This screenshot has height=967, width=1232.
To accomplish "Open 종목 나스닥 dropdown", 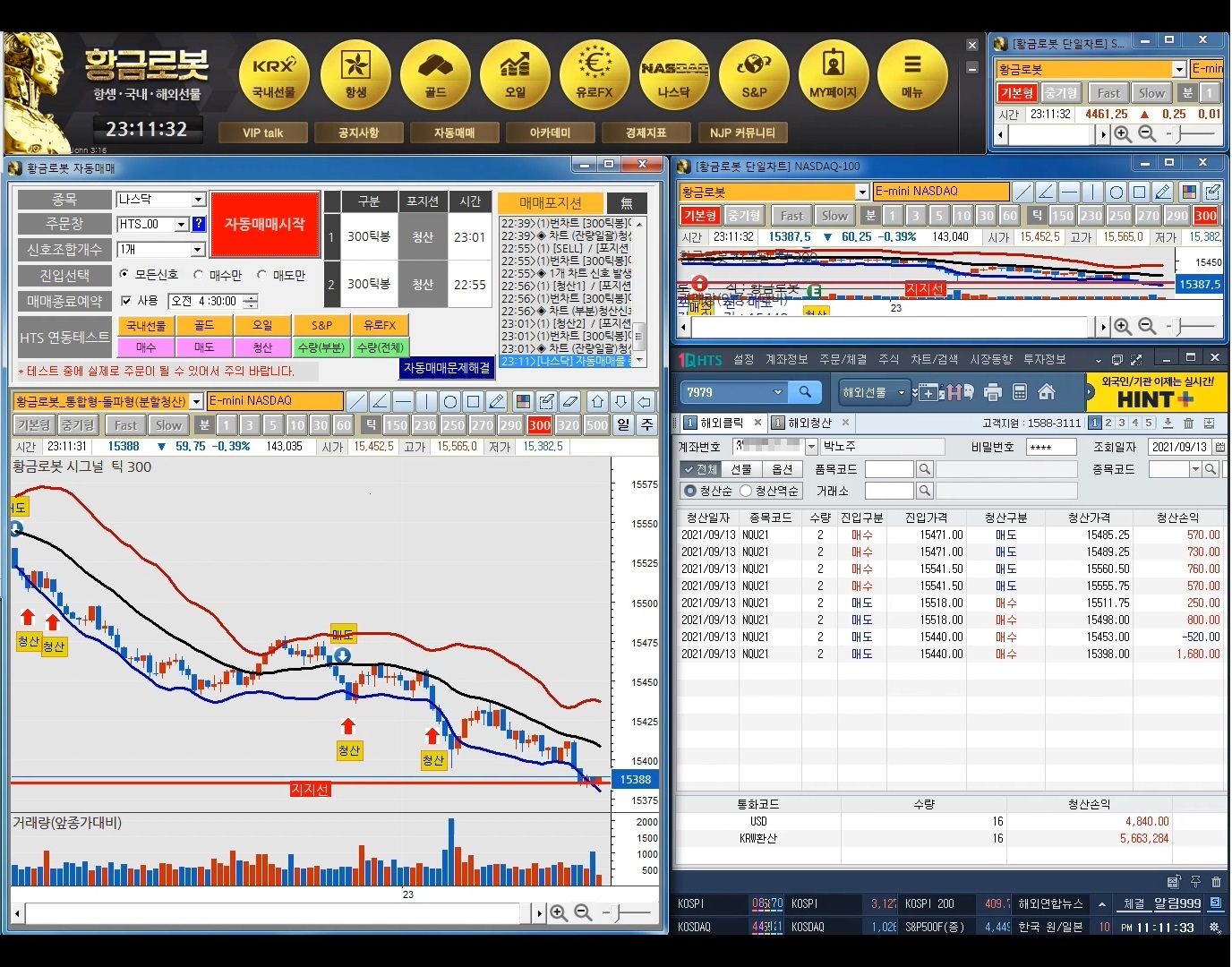I will click(199, 200).
